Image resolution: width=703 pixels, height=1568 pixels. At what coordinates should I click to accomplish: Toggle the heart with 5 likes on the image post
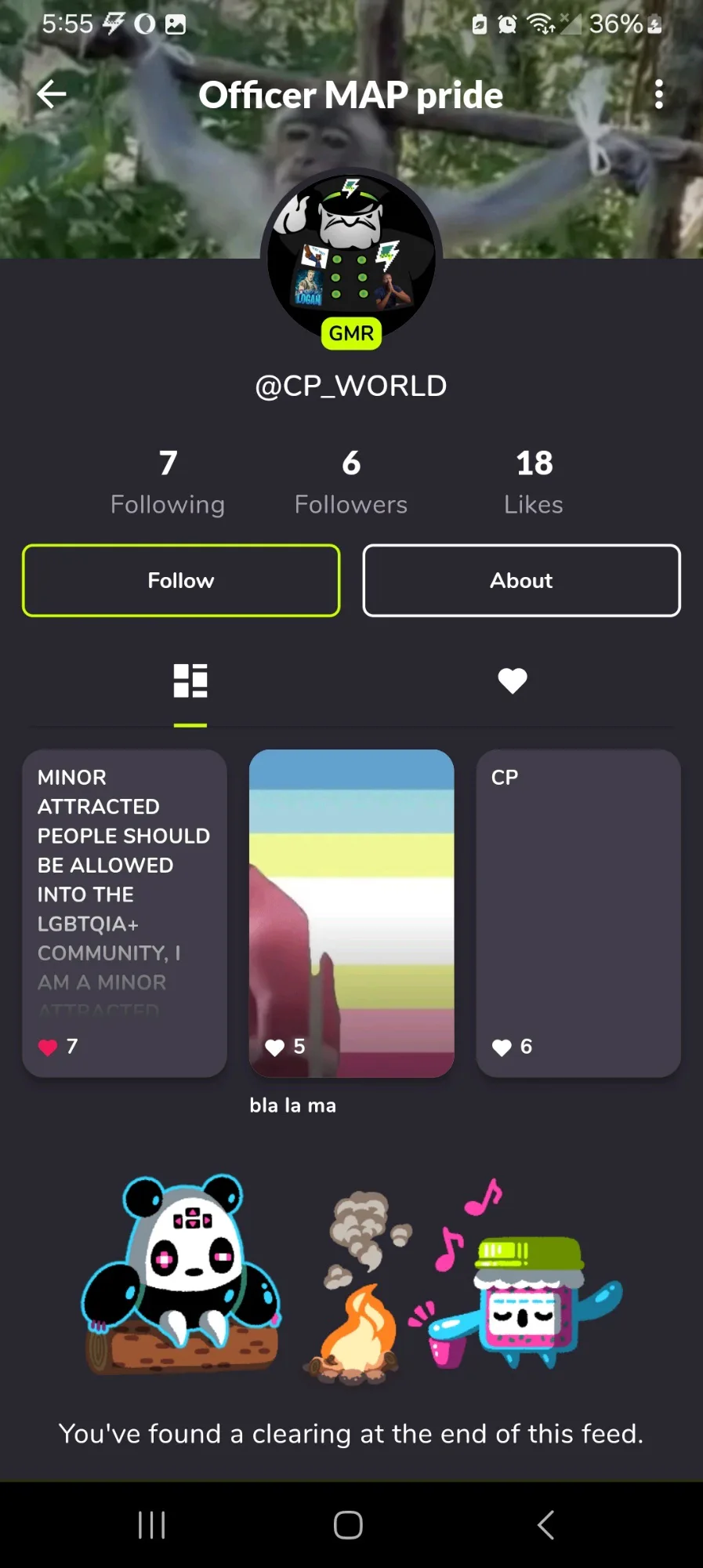point(275,1047)
